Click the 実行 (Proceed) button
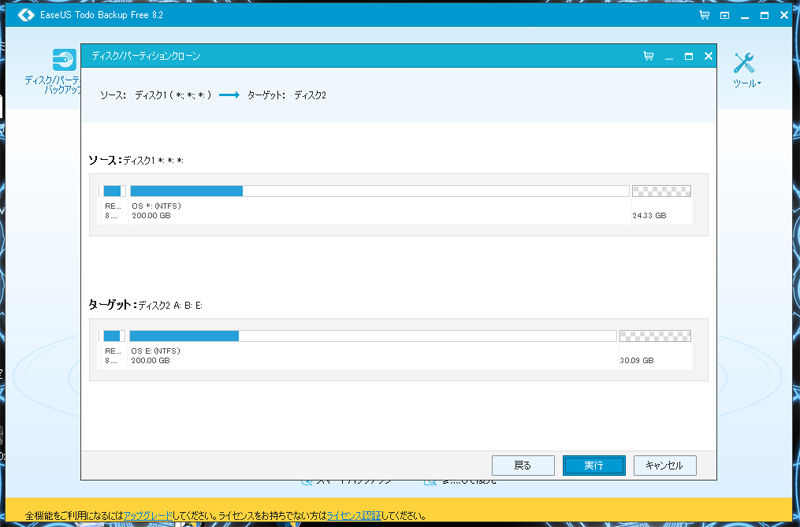 pos(594,465)
